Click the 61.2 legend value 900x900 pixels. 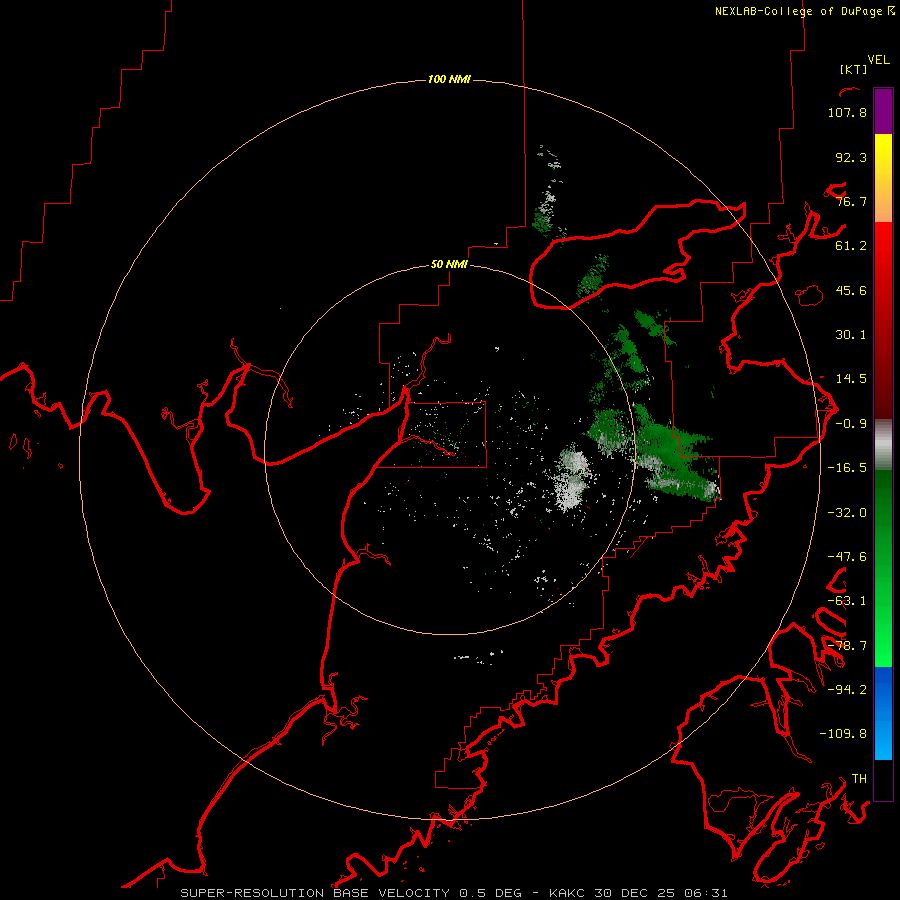tap(851, 246)
